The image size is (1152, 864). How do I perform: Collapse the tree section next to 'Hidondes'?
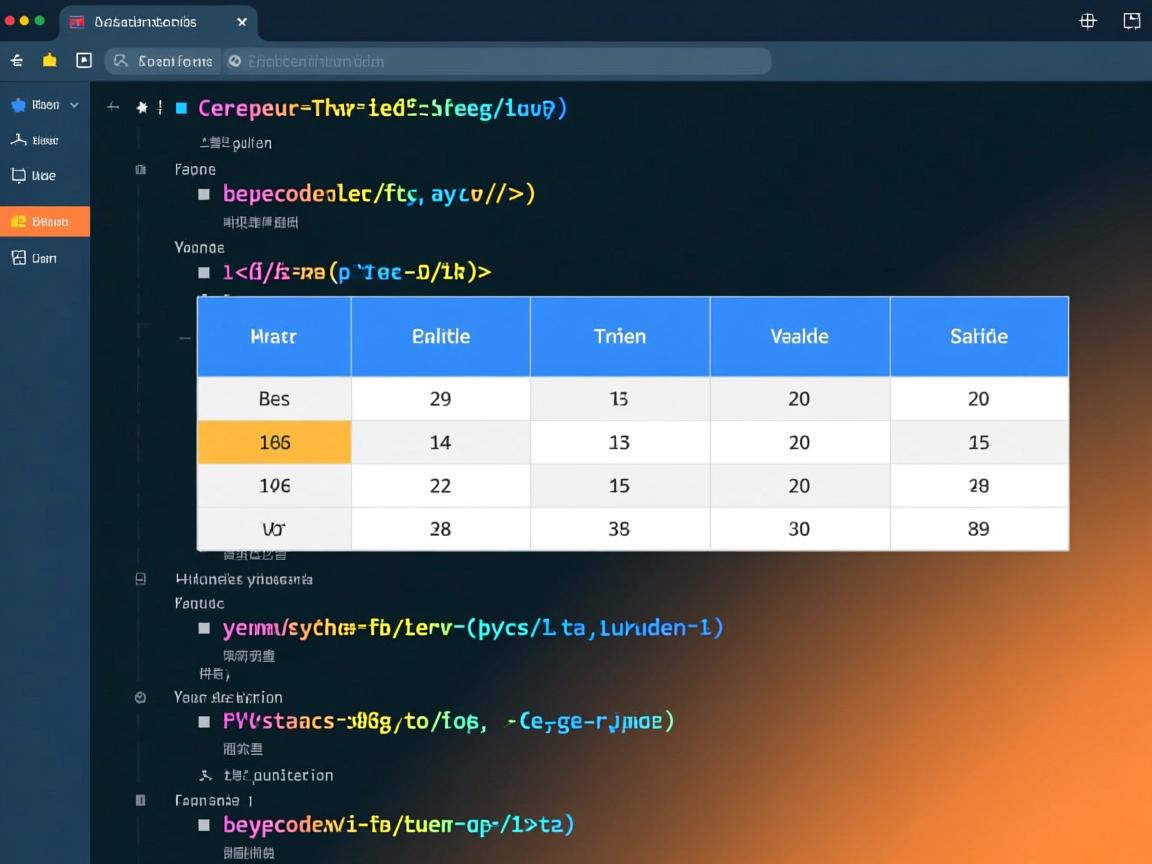pyautogui.click(x=140, y=579)
